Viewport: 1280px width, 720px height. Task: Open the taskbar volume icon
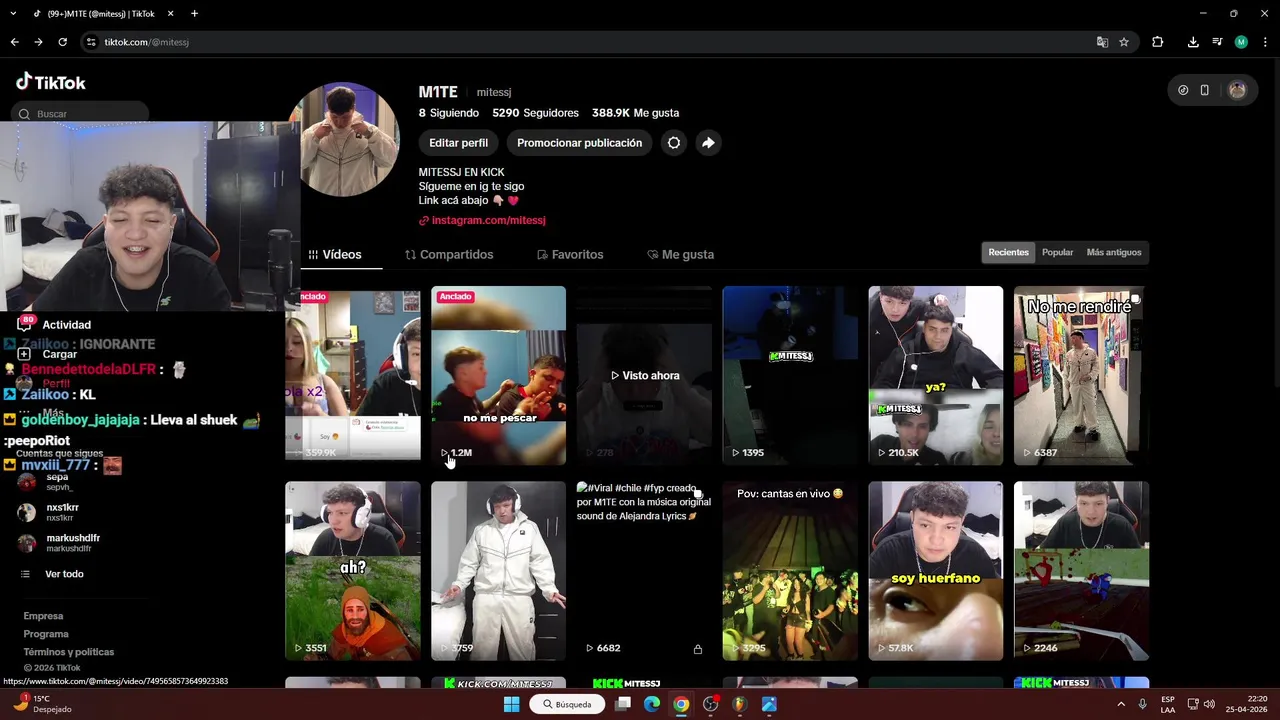tap(1209, 704)
